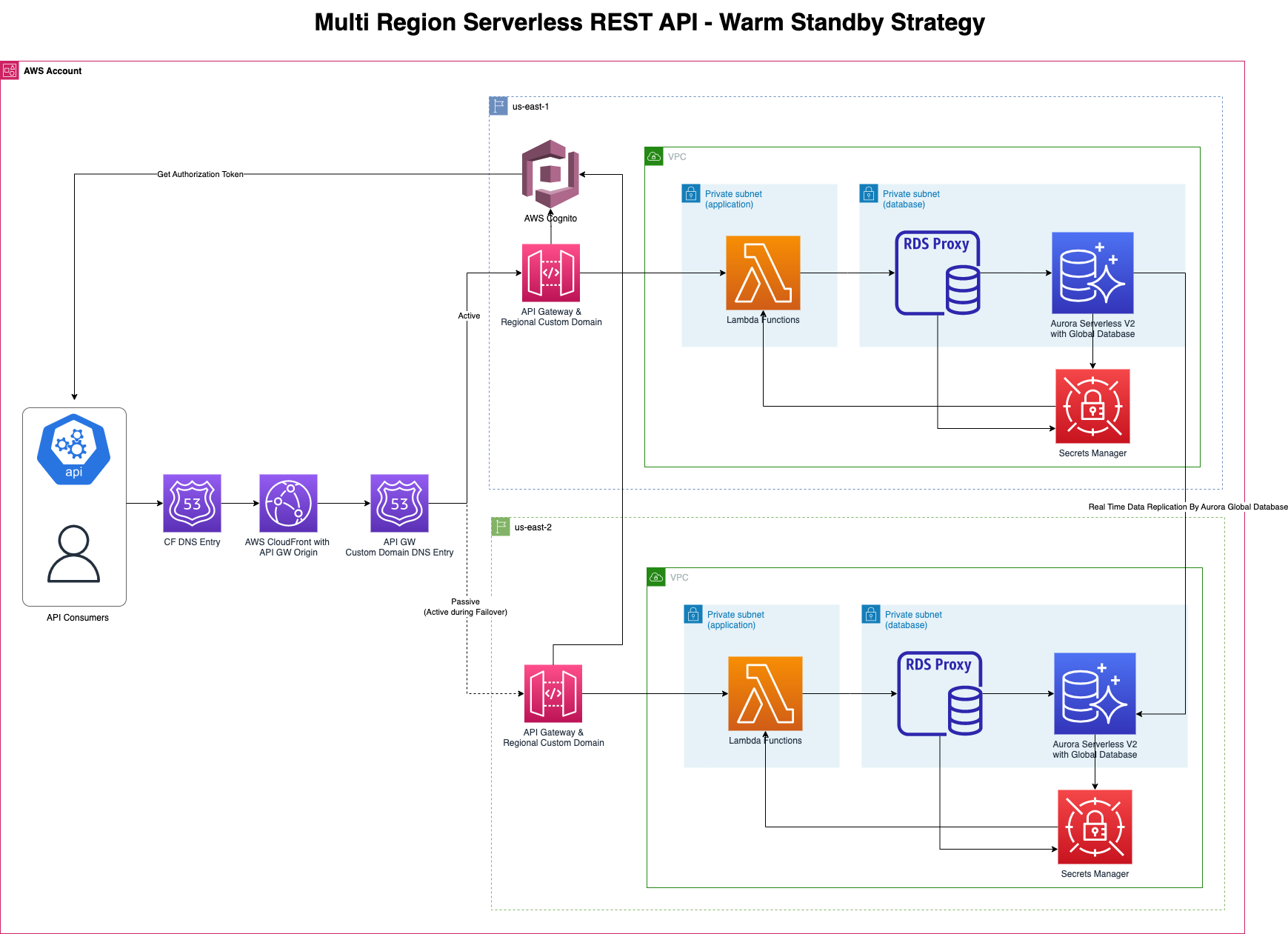The height and width of the screenshot is (934, 1288).
Task: Click the us-east-2 VPC cloud icon
Action: [x=656, y=577]
